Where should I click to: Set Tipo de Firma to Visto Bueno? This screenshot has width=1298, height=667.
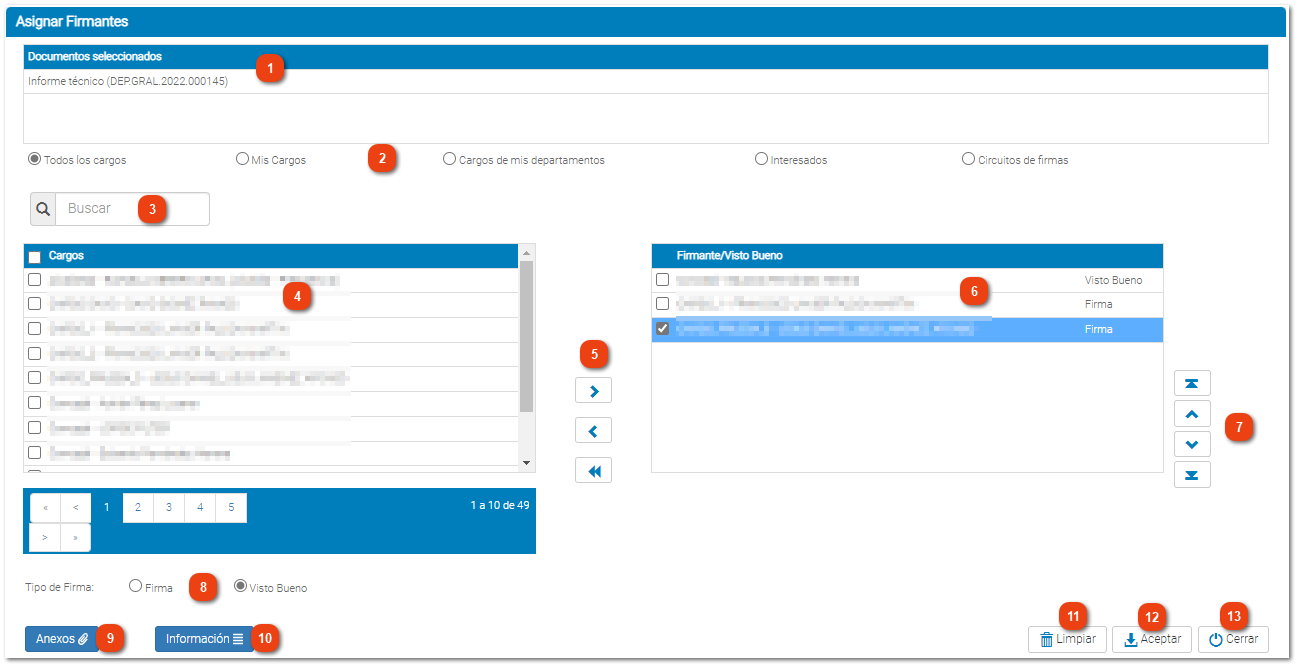[x=240, y=587]
